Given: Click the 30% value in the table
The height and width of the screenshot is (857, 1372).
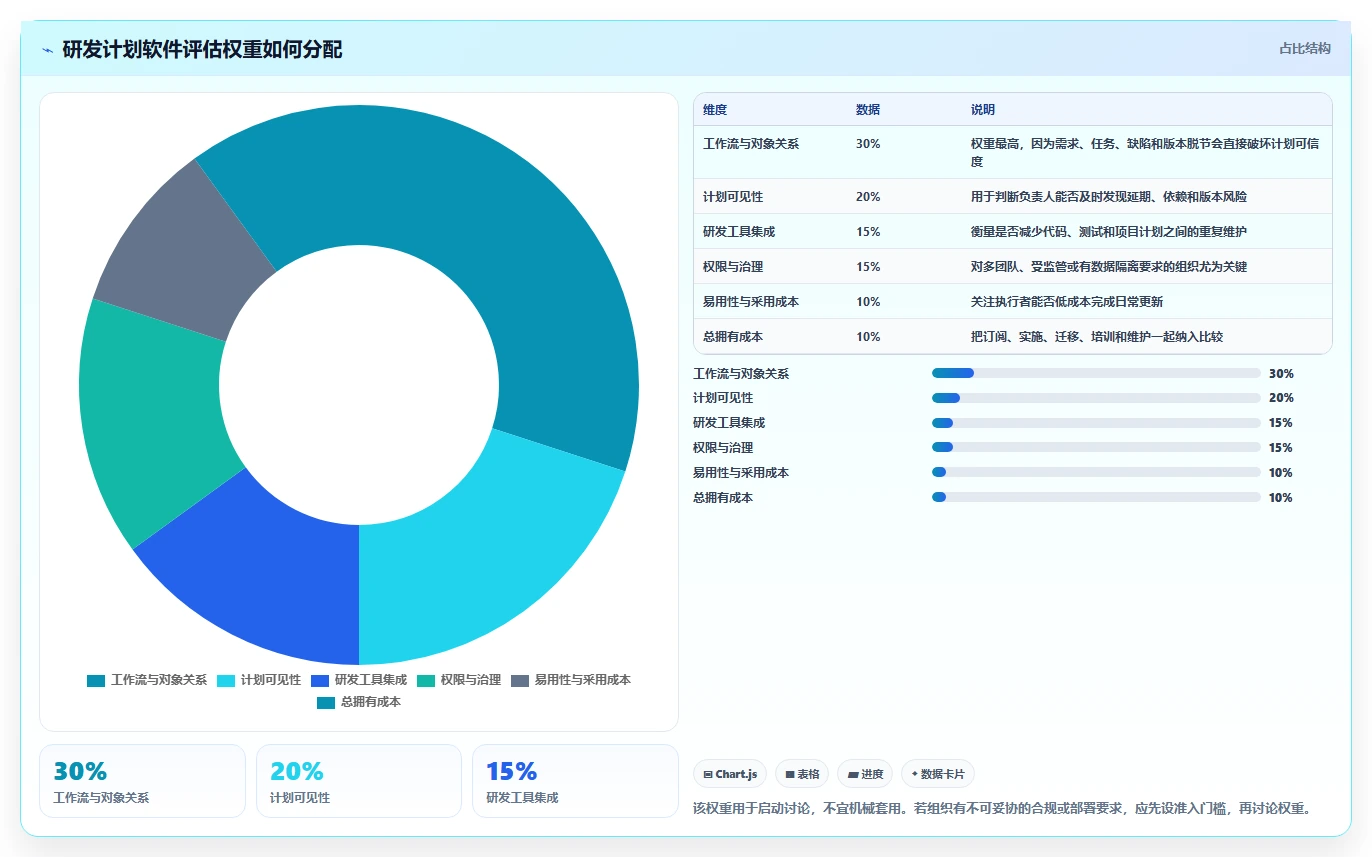Looking at the screenshot, I should (x=868, y=144).
